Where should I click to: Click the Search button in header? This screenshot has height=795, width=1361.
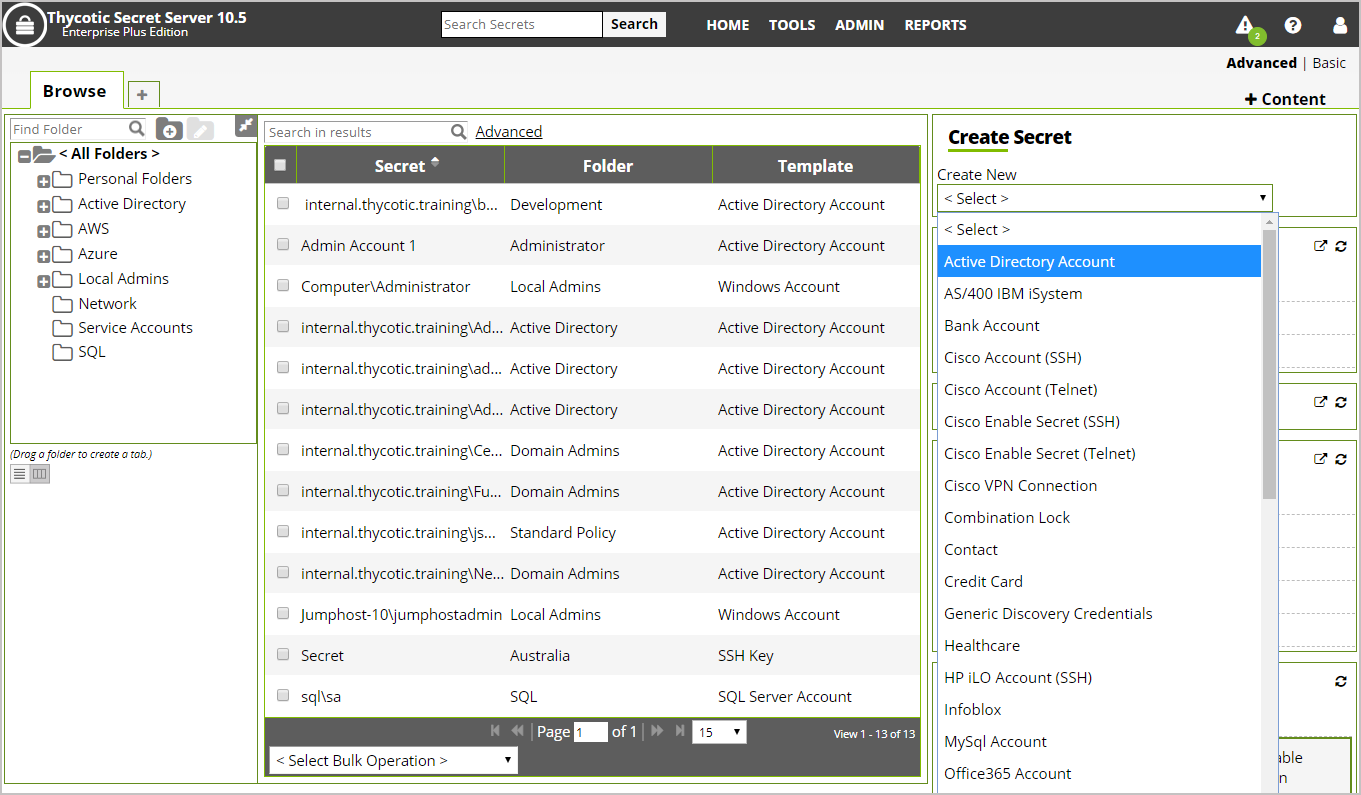coord(634,24)
